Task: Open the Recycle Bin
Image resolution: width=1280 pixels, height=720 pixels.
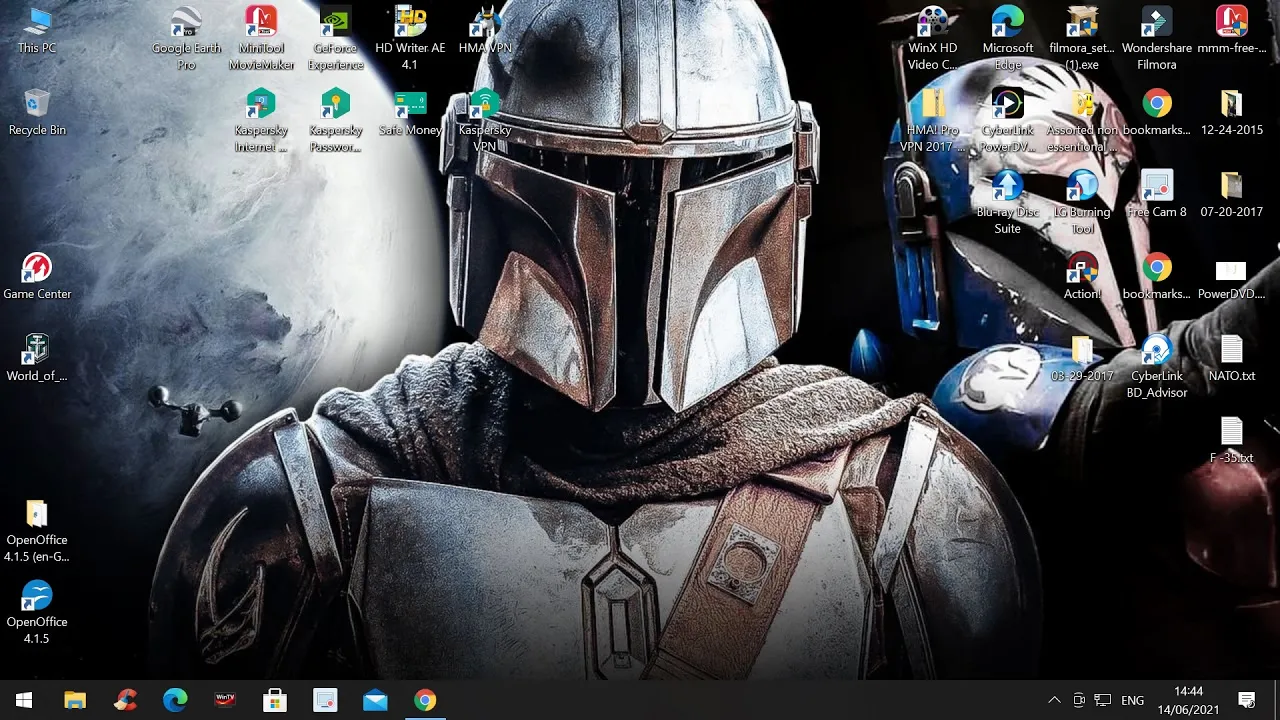Action: coord(37,112)
